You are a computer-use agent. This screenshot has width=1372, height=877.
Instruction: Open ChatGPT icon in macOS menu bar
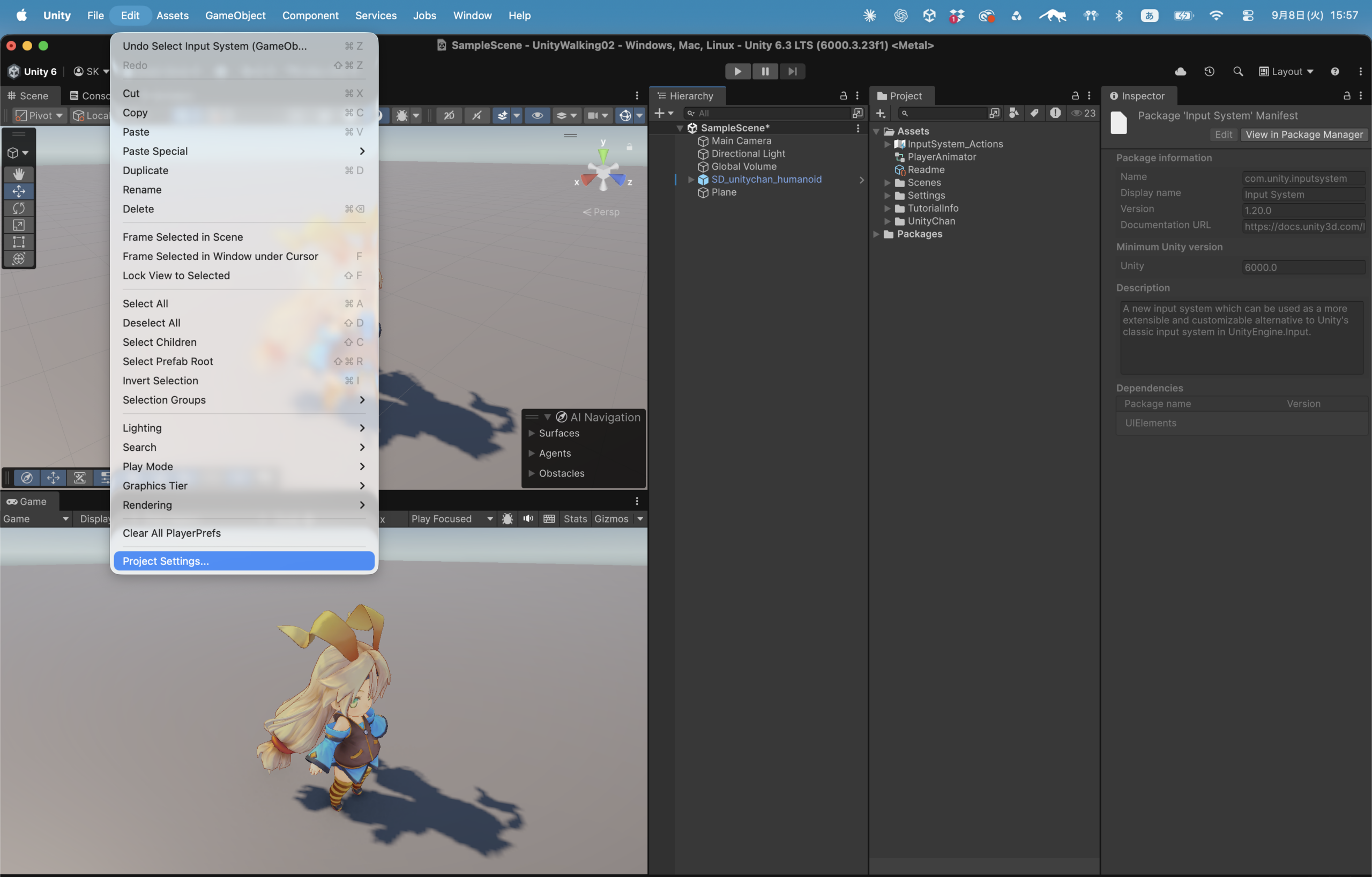point(900,16)
